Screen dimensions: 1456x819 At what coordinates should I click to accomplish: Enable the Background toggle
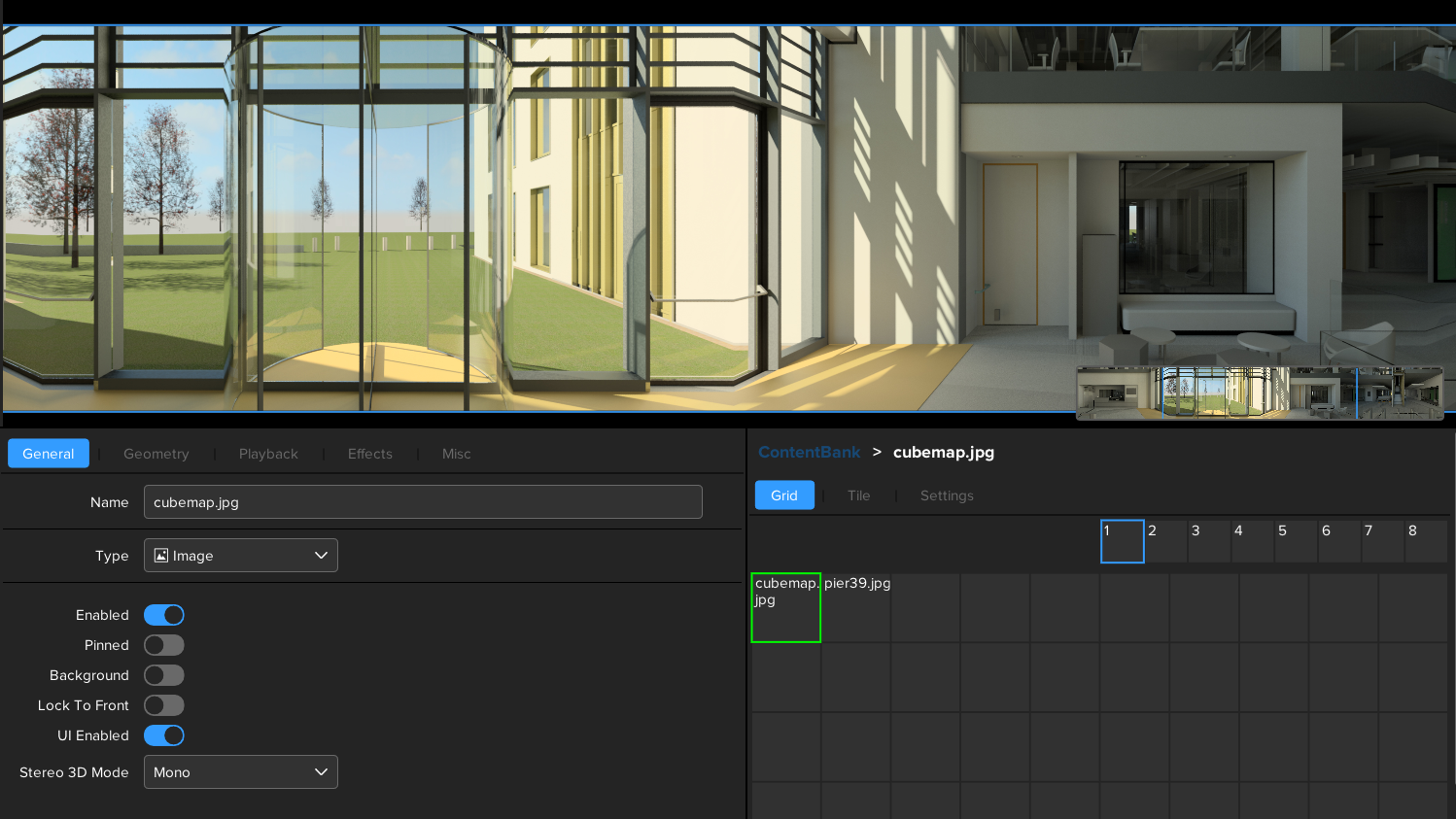(x=164, y=675)
